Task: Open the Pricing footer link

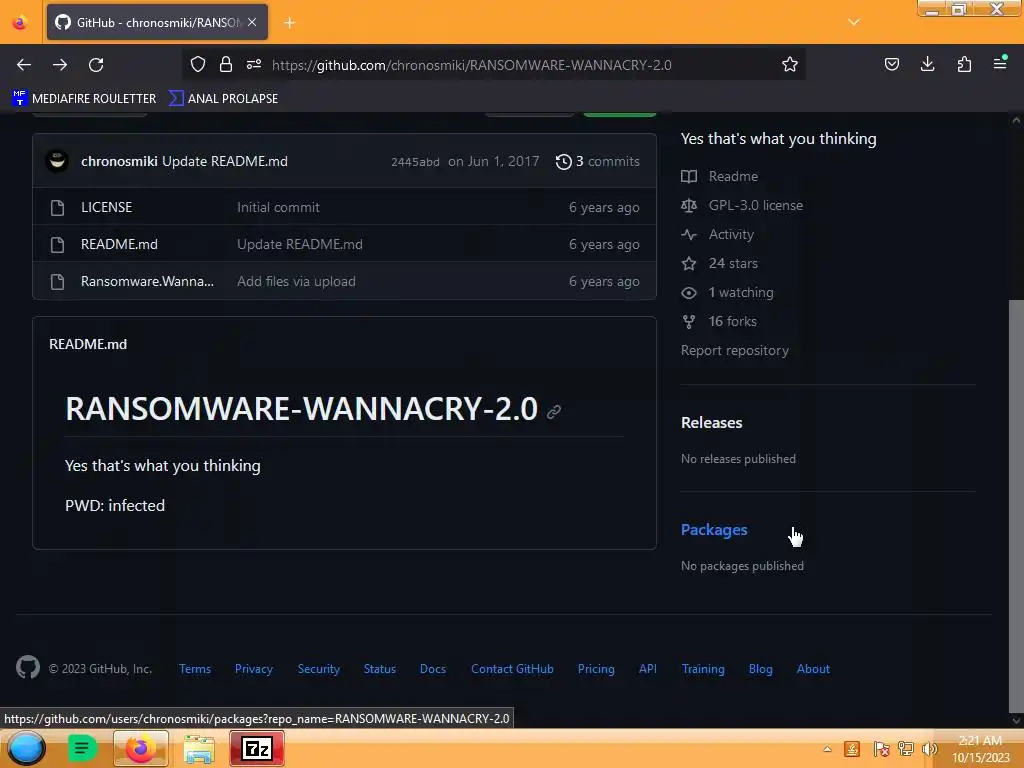Action: point(596,669)
